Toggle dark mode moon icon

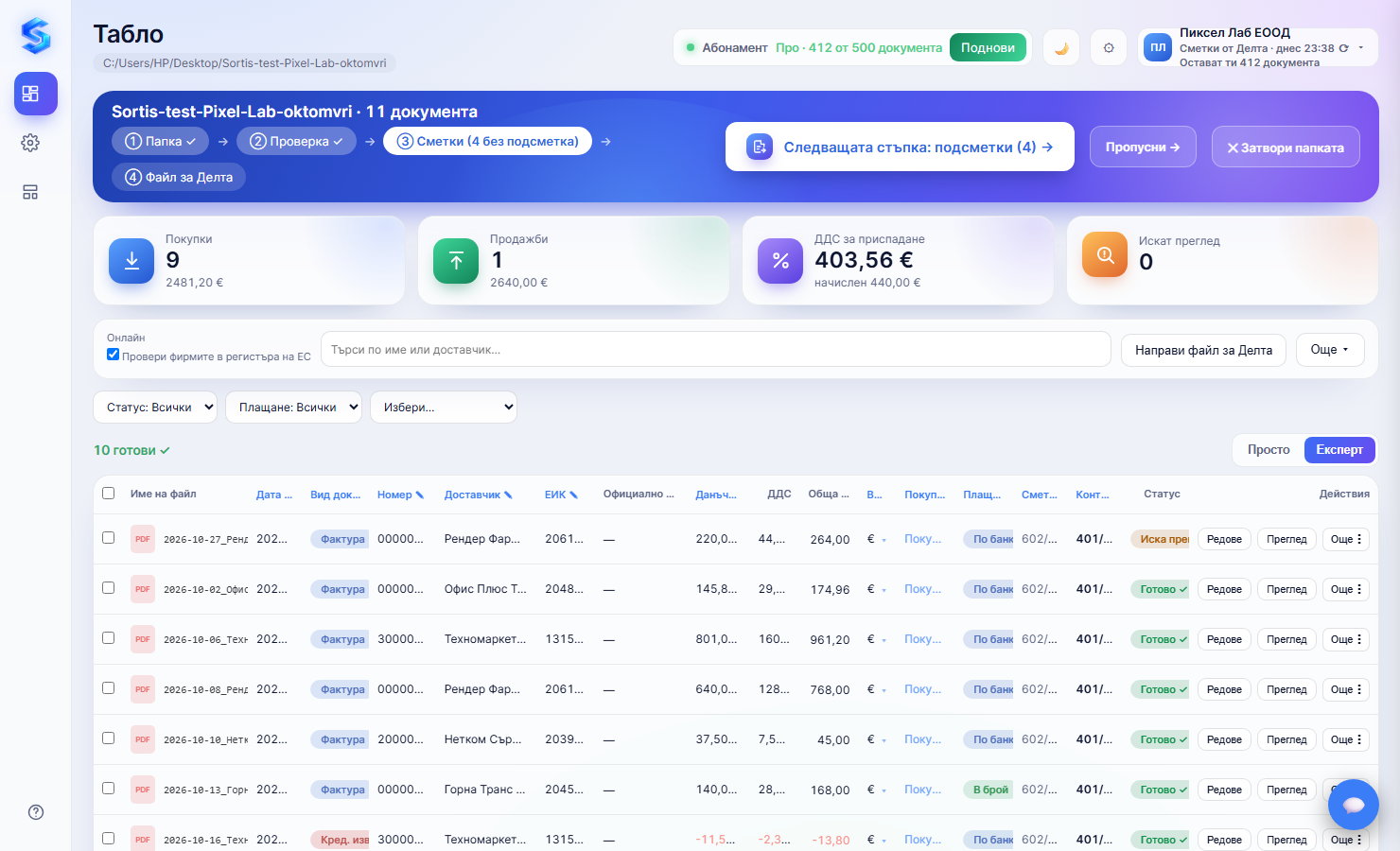tap(1061, 47)
